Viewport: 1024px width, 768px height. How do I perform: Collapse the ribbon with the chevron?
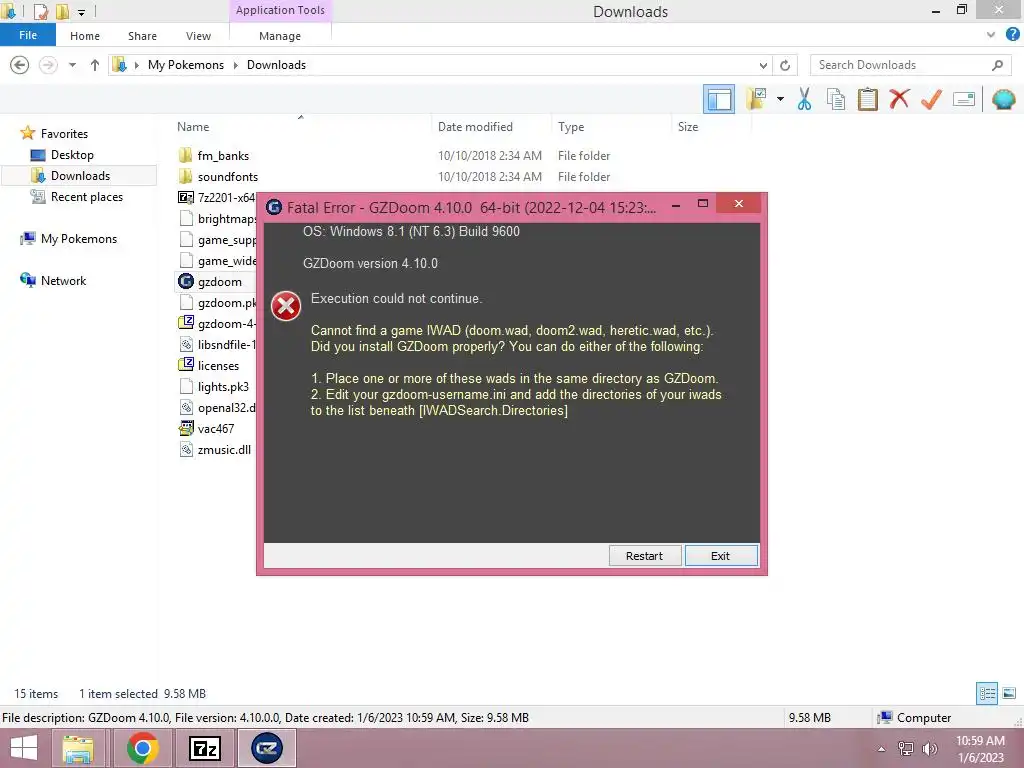point(991,35)
